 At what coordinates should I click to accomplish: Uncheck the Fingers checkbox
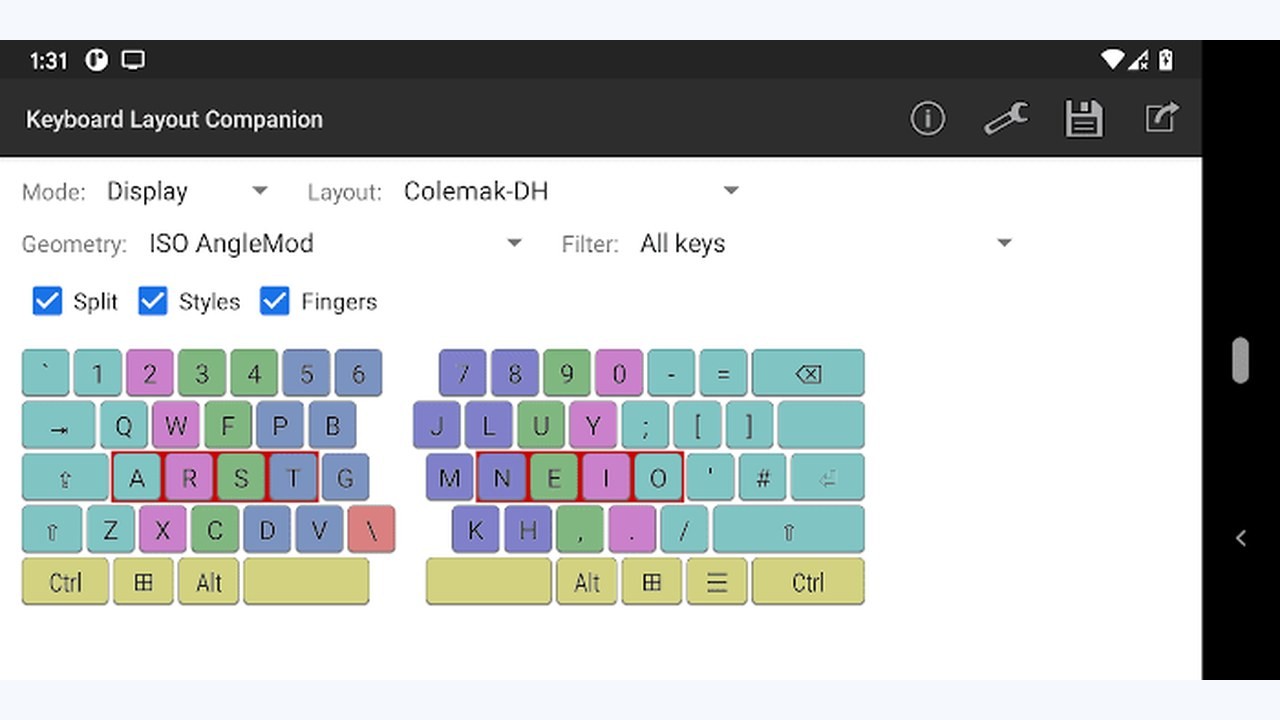[275, 301]
